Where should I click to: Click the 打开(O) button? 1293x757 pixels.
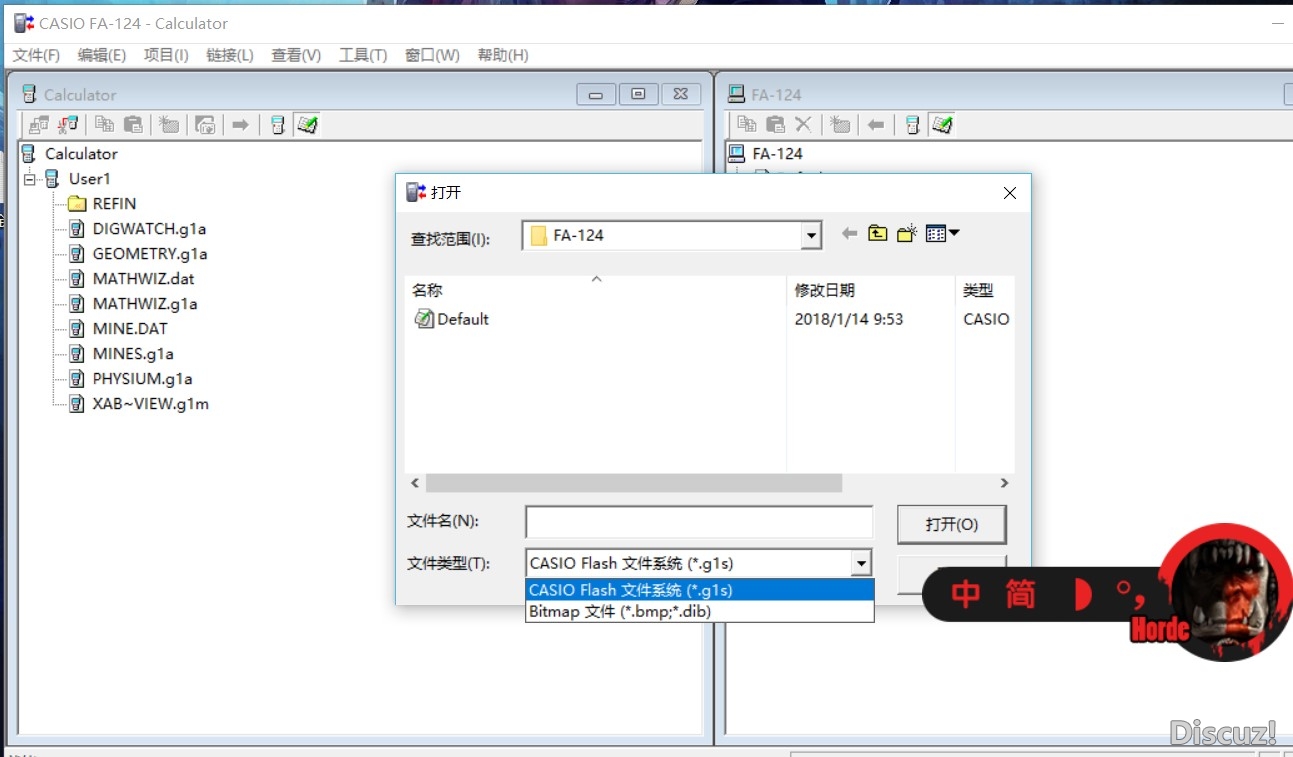point(952,524)
